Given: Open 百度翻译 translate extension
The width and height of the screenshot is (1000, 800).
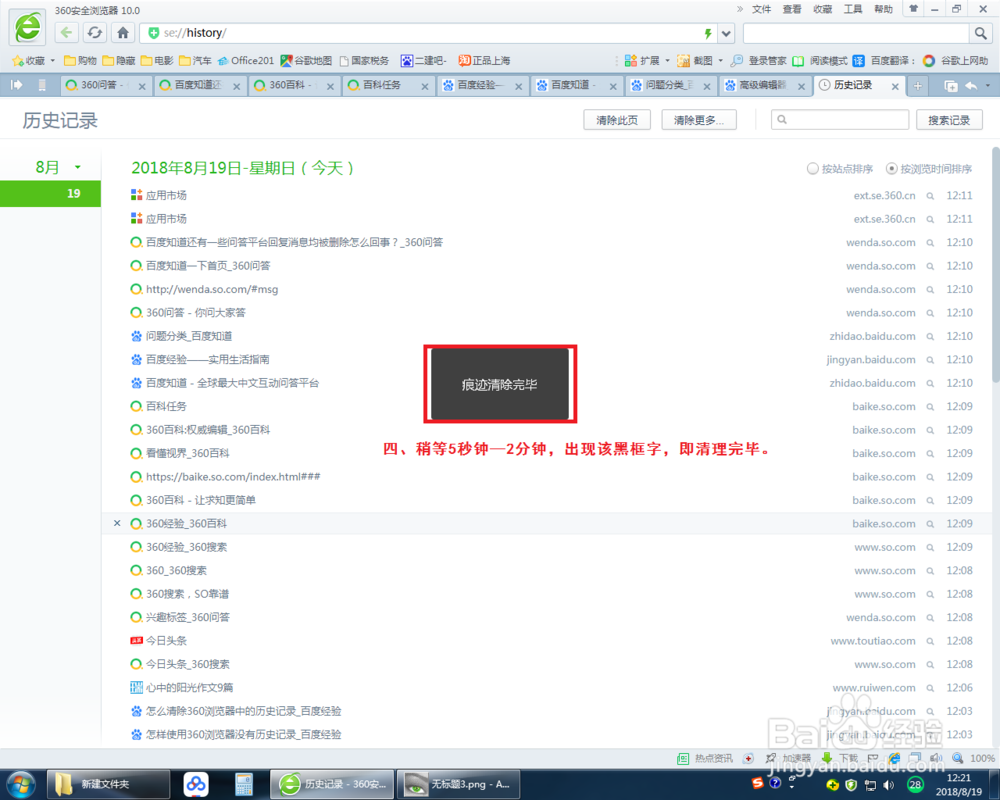Looking at the screenshot, I should pyautogui.click(x=858, y=61).
